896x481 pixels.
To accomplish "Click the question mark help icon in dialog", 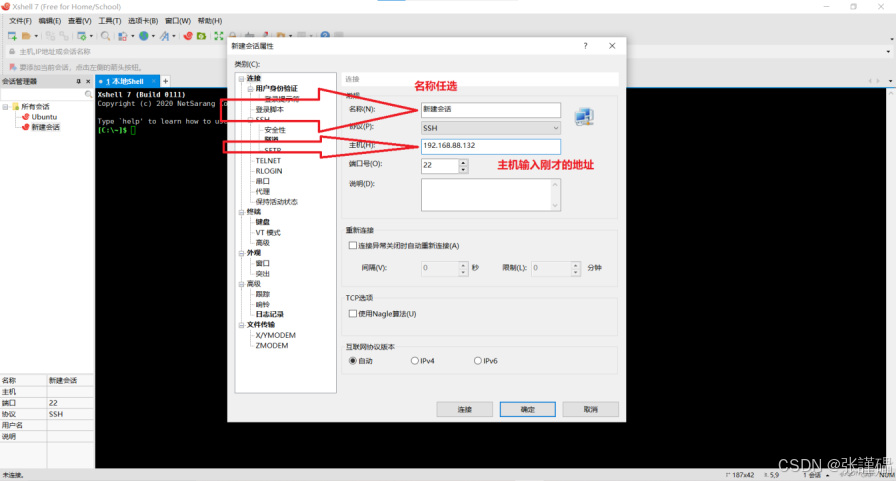I will point(585,46).
